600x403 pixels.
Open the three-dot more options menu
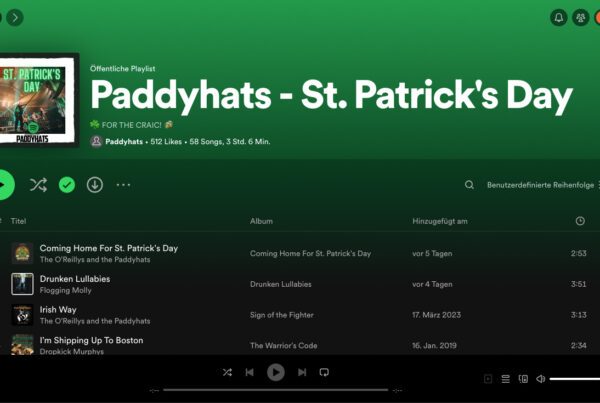point(123,185)
